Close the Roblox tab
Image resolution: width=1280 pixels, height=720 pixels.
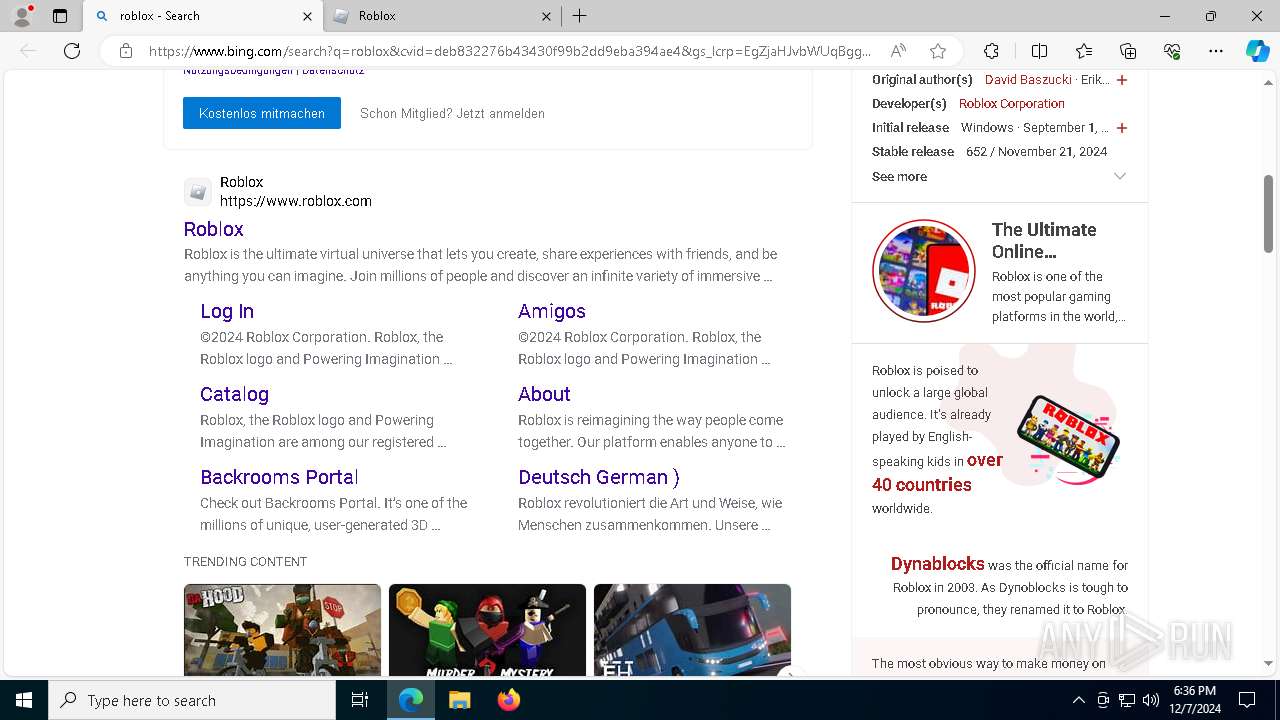click(546, 16)
